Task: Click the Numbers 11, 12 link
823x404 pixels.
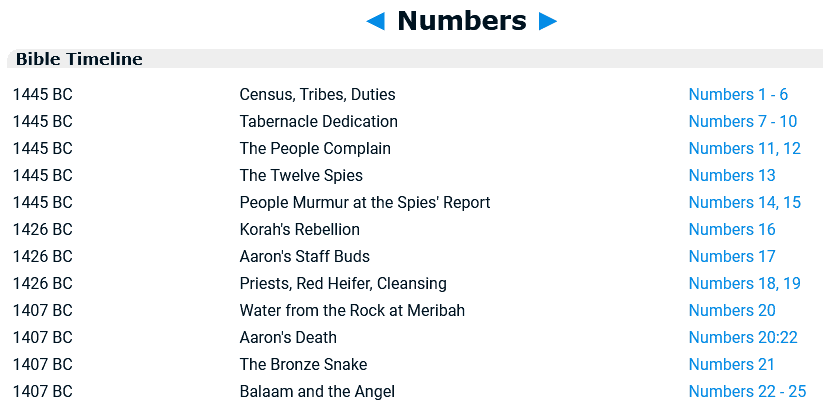Action: [x=744, y=149]
